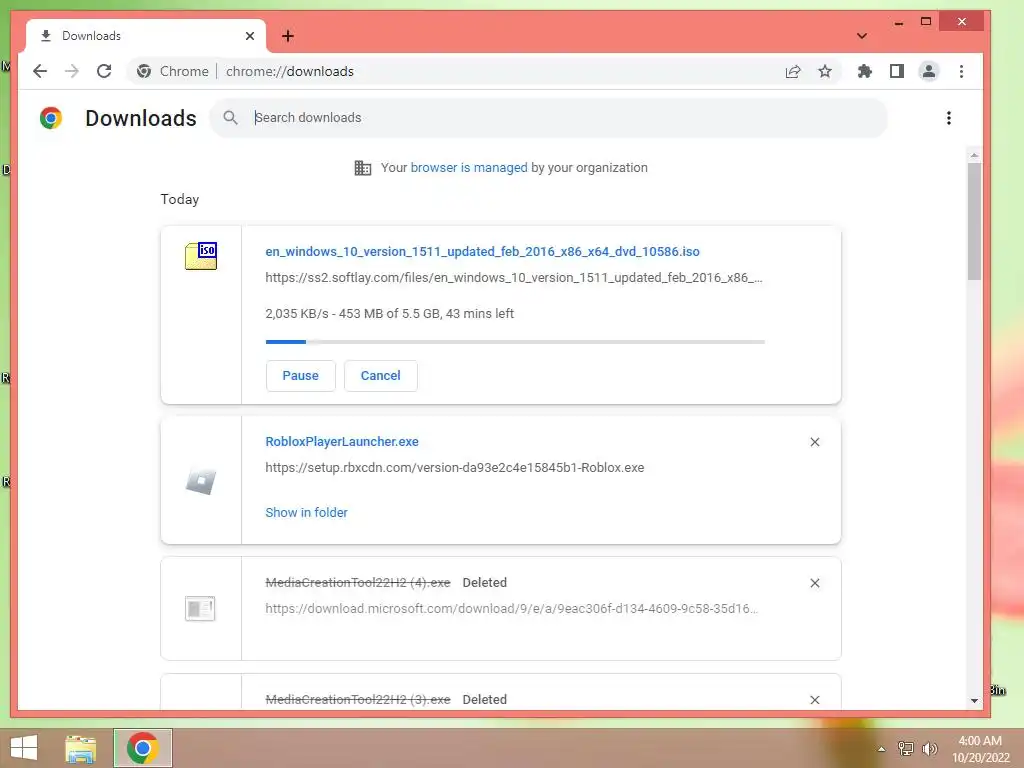Image resolution: width=1024 pixels, height=768 pixels.
Task: Click the browser forward arrow
Action: (x=72, y=71)
